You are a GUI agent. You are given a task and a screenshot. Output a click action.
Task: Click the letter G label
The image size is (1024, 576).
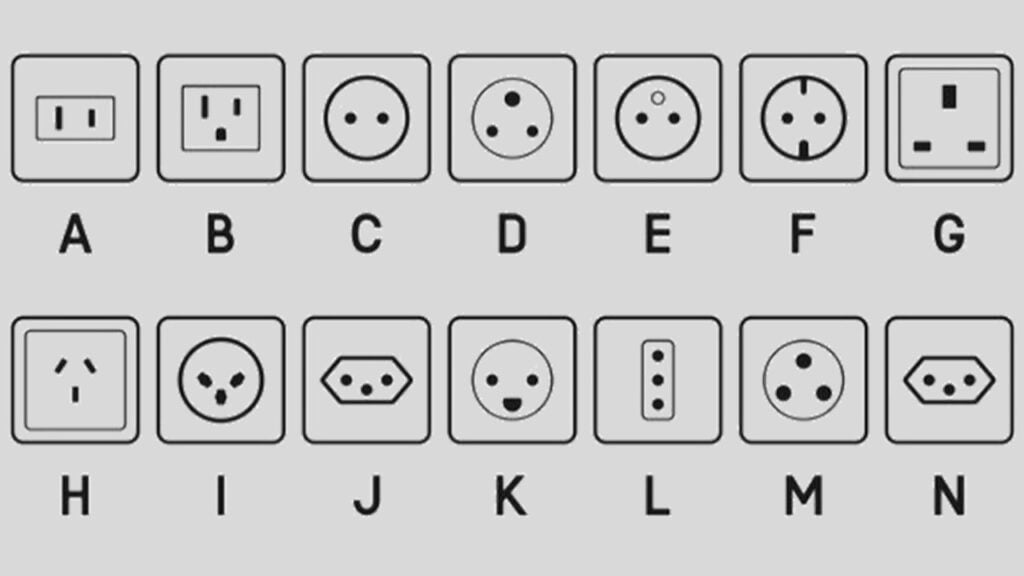(x=949, y=234)
